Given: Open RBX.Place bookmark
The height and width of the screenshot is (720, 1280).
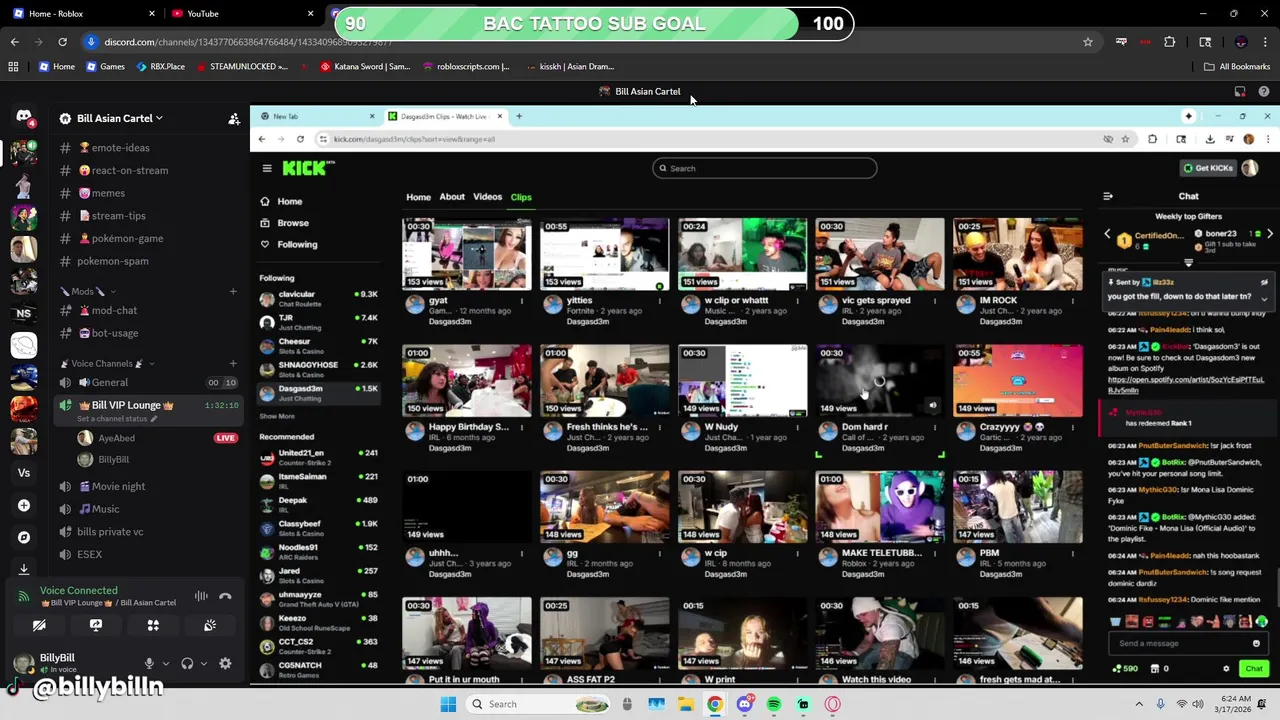Looking at the screenshot, I should click(160, 67).
